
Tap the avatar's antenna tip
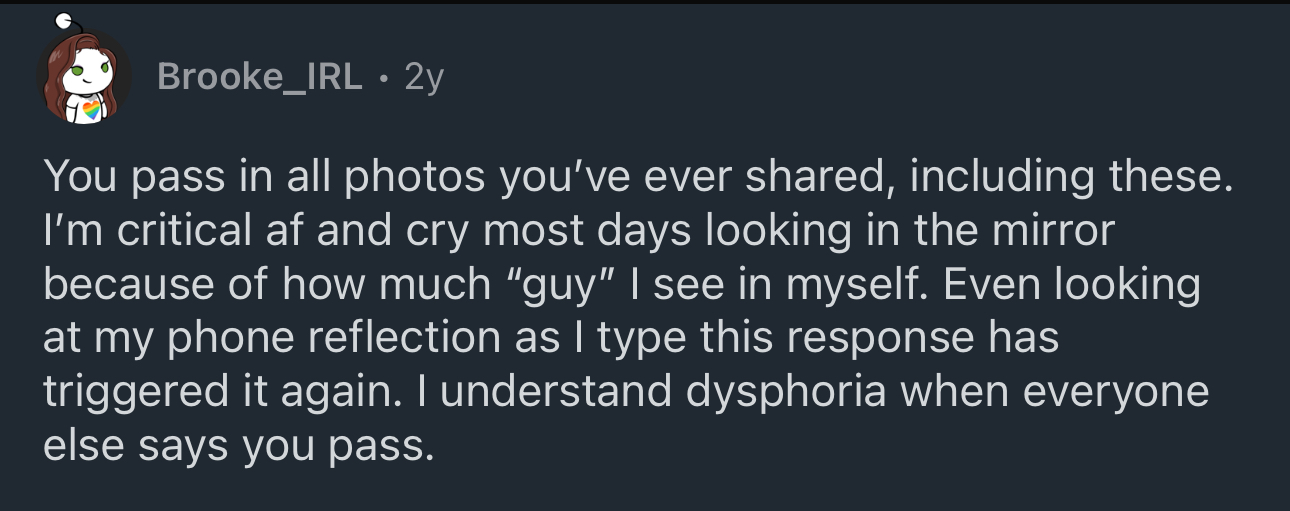(63, 18)
